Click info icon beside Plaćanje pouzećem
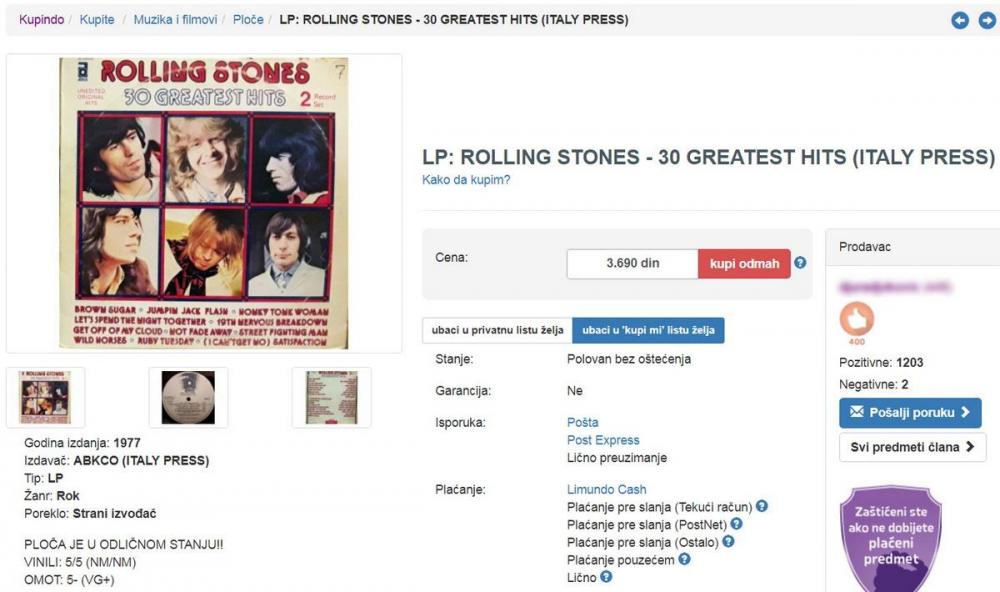This screenshot has height=592, width=1000. pyautogui.click(x=685, y=559)
